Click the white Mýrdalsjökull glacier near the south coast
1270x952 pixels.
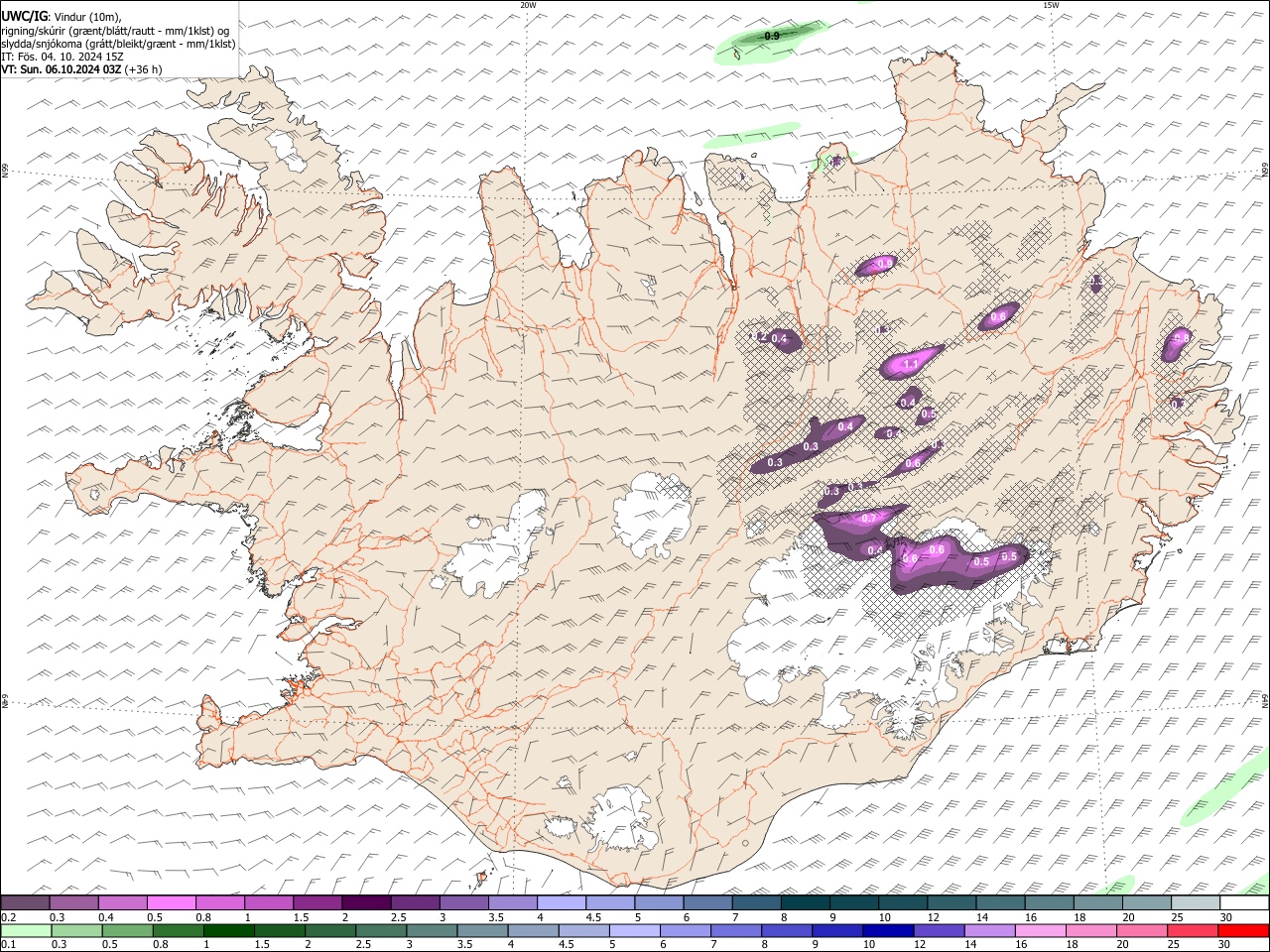point(622,818)
